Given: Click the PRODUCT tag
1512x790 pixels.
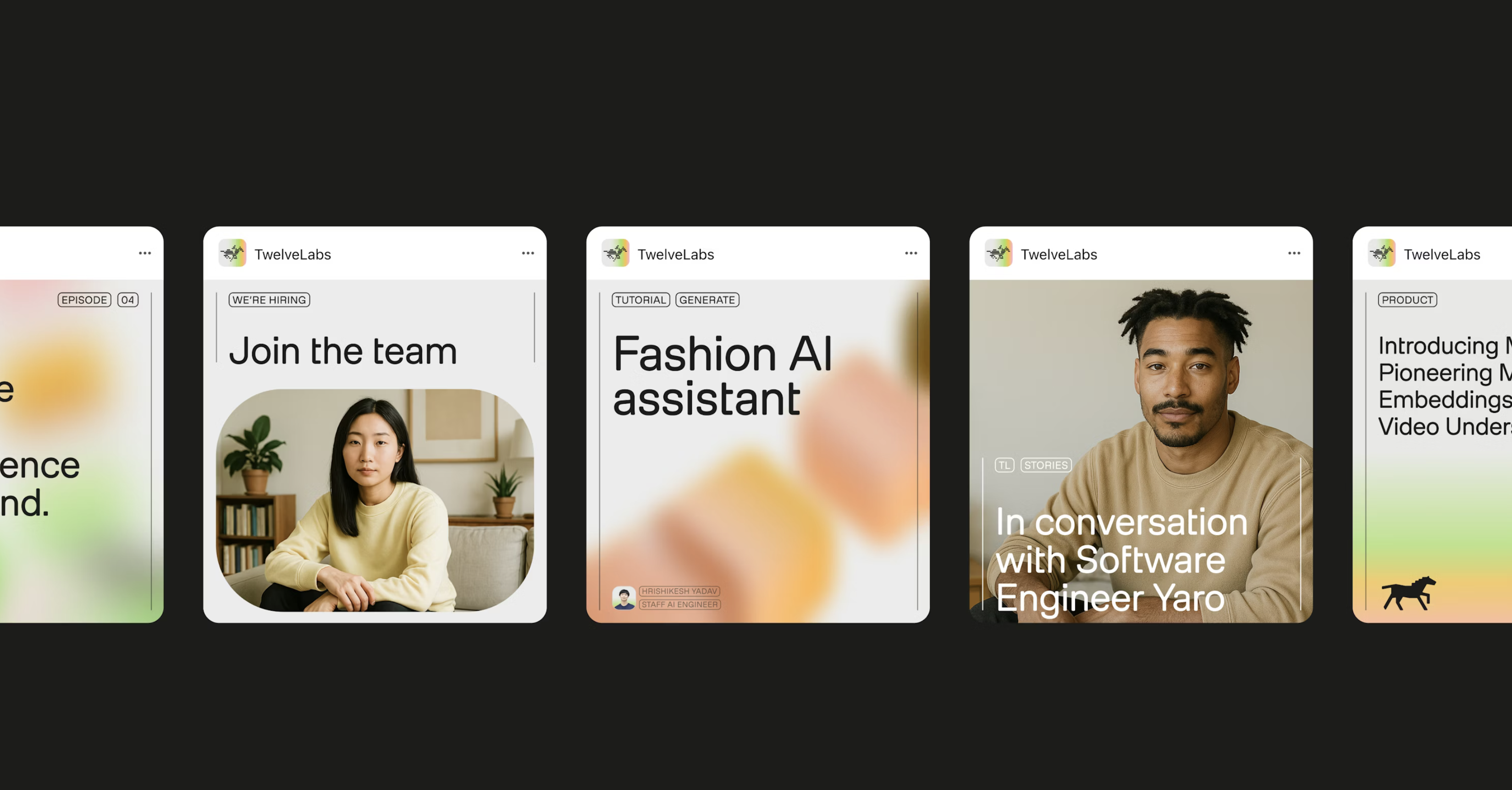Looking at the screenshot, I should (1407, 300).
